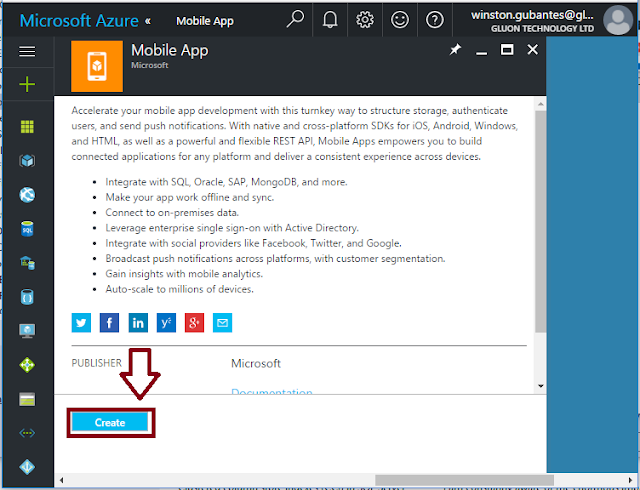Click the horizontal scrollbar thumb
Screen dimensions: 640x490
pos(464,480)
